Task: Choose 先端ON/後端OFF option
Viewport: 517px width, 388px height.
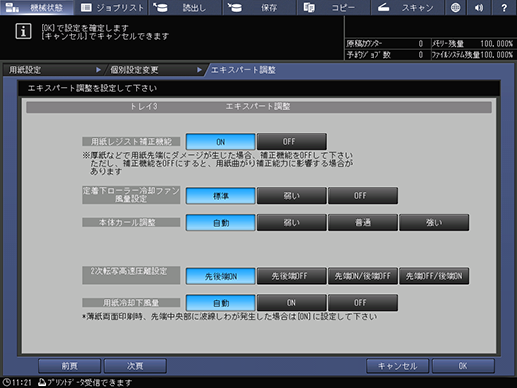Action: 363,276
